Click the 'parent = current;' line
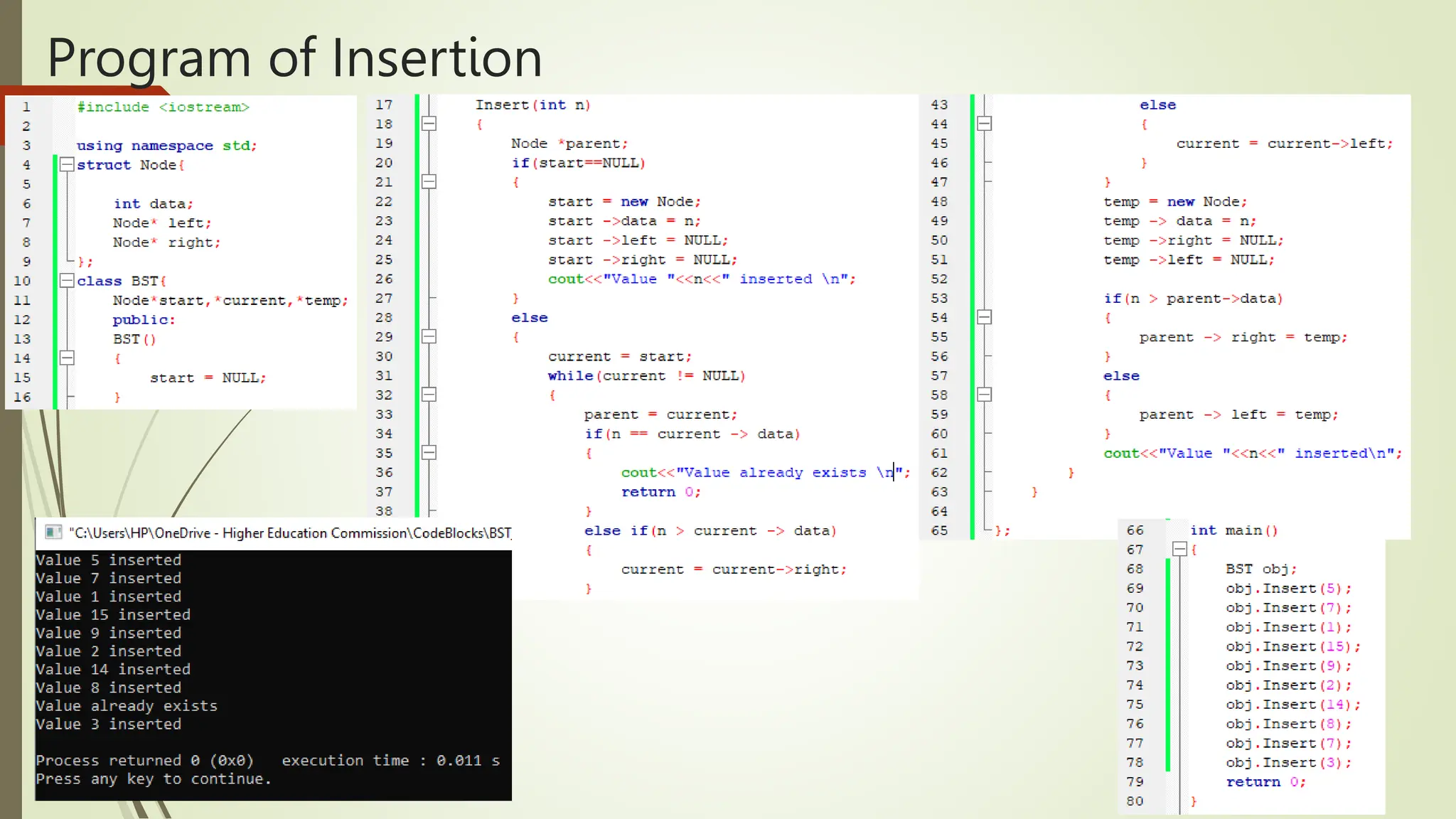This screenshot has width=1456, height=819. pos(660,414)
